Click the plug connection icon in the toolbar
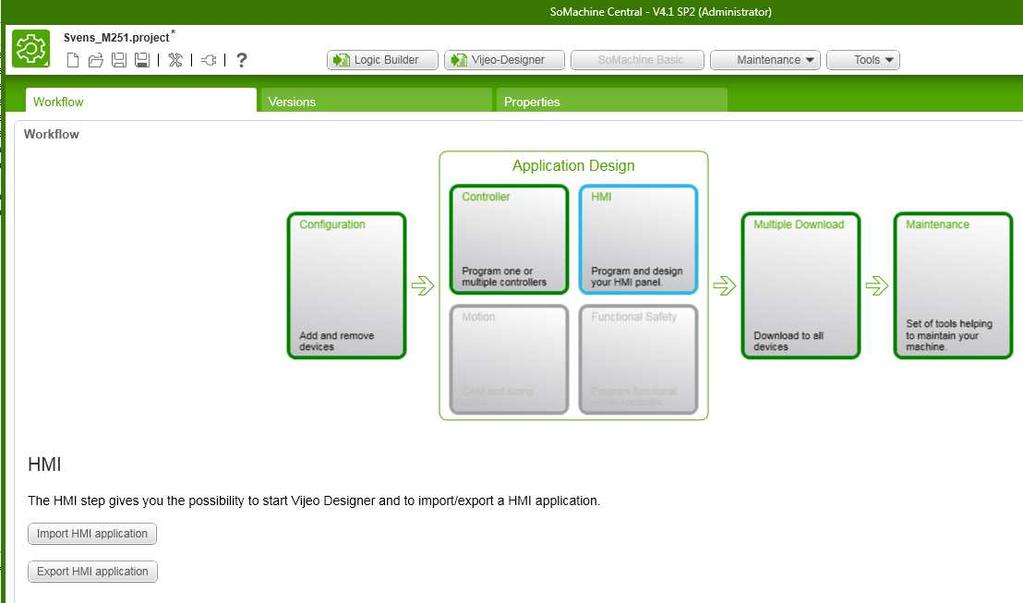This screenshot has width=1023, height=603. 208,60
